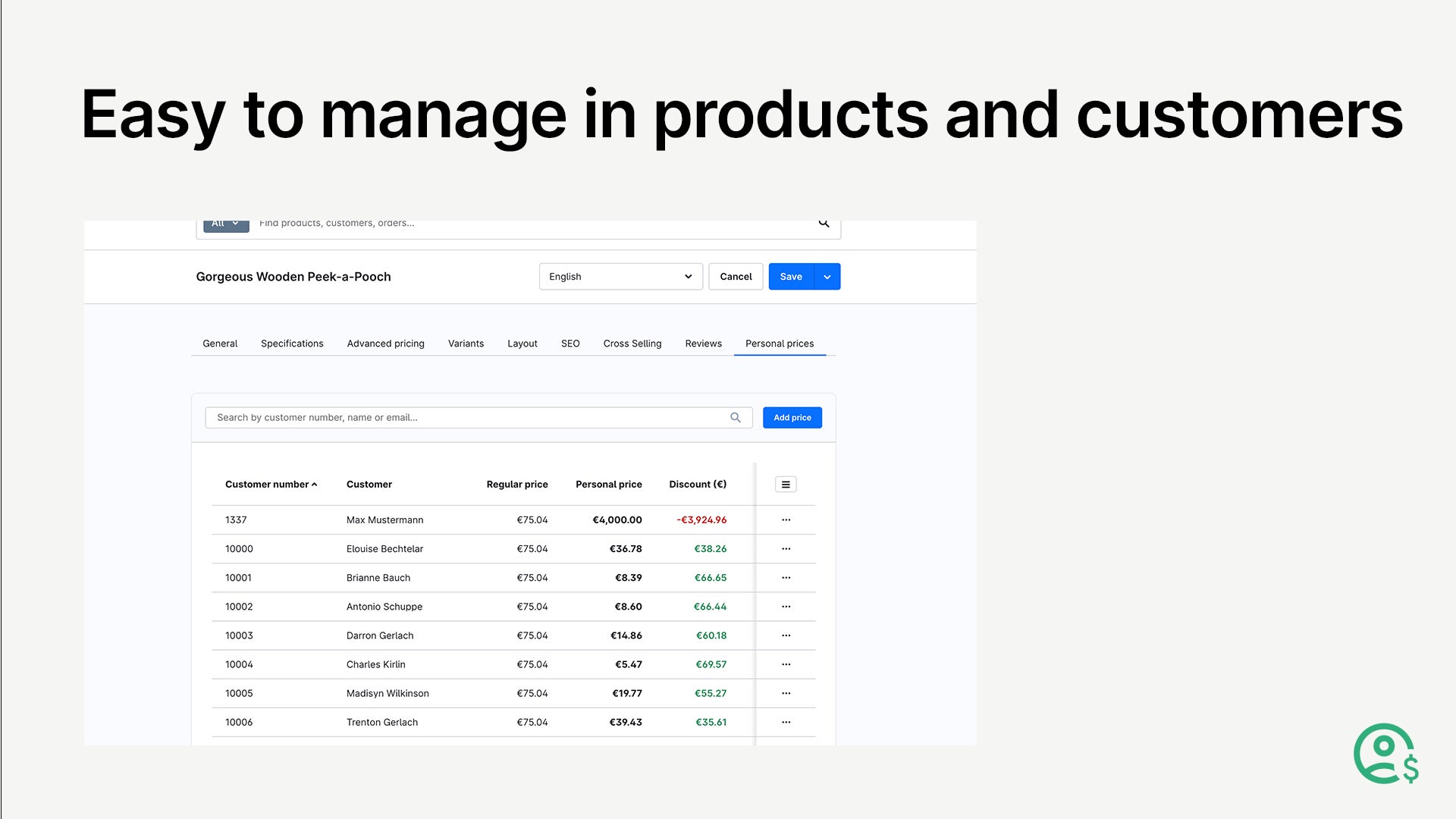Click personal price €19.77
The width and height of the screenshot is (1456, 819).
coord(627,693)
